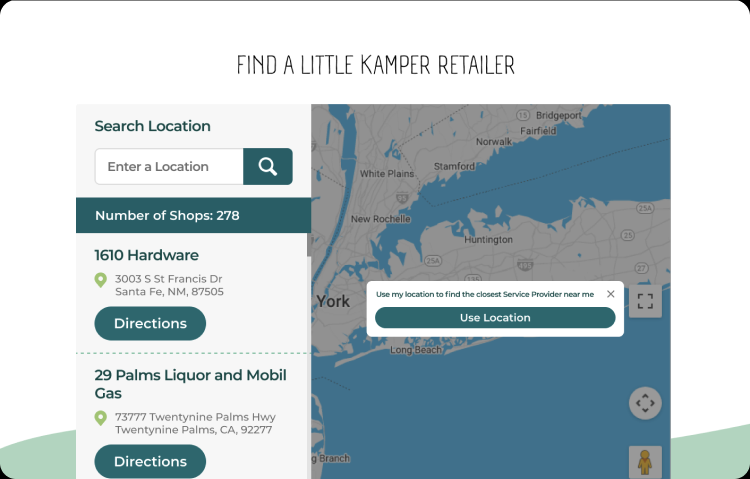Click pin icon beside Santa Fe address
Image resolution: width=750 pixels, height=479 pixels.
tap(100, 280)
